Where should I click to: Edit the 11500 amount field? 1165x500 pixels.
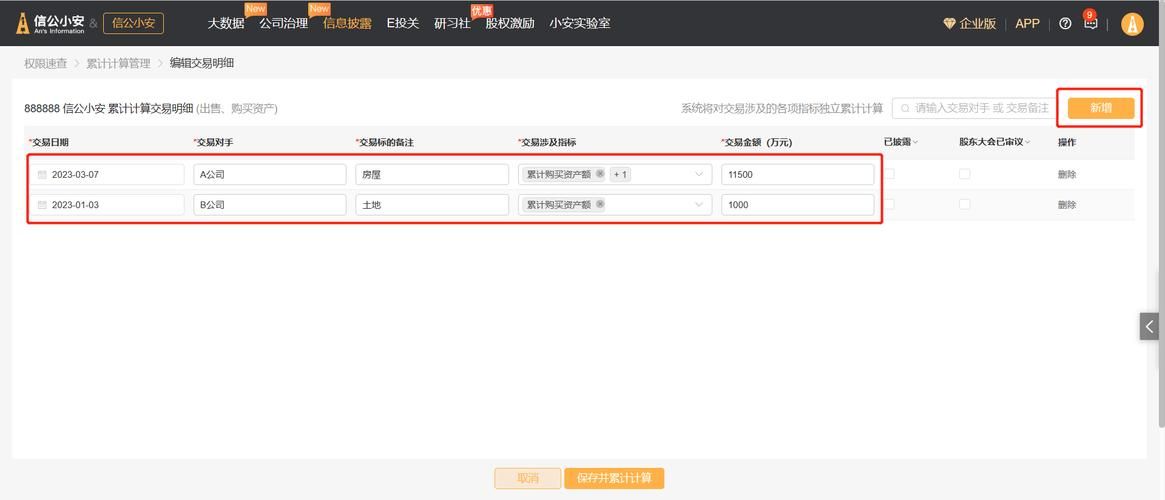[798, 175]
